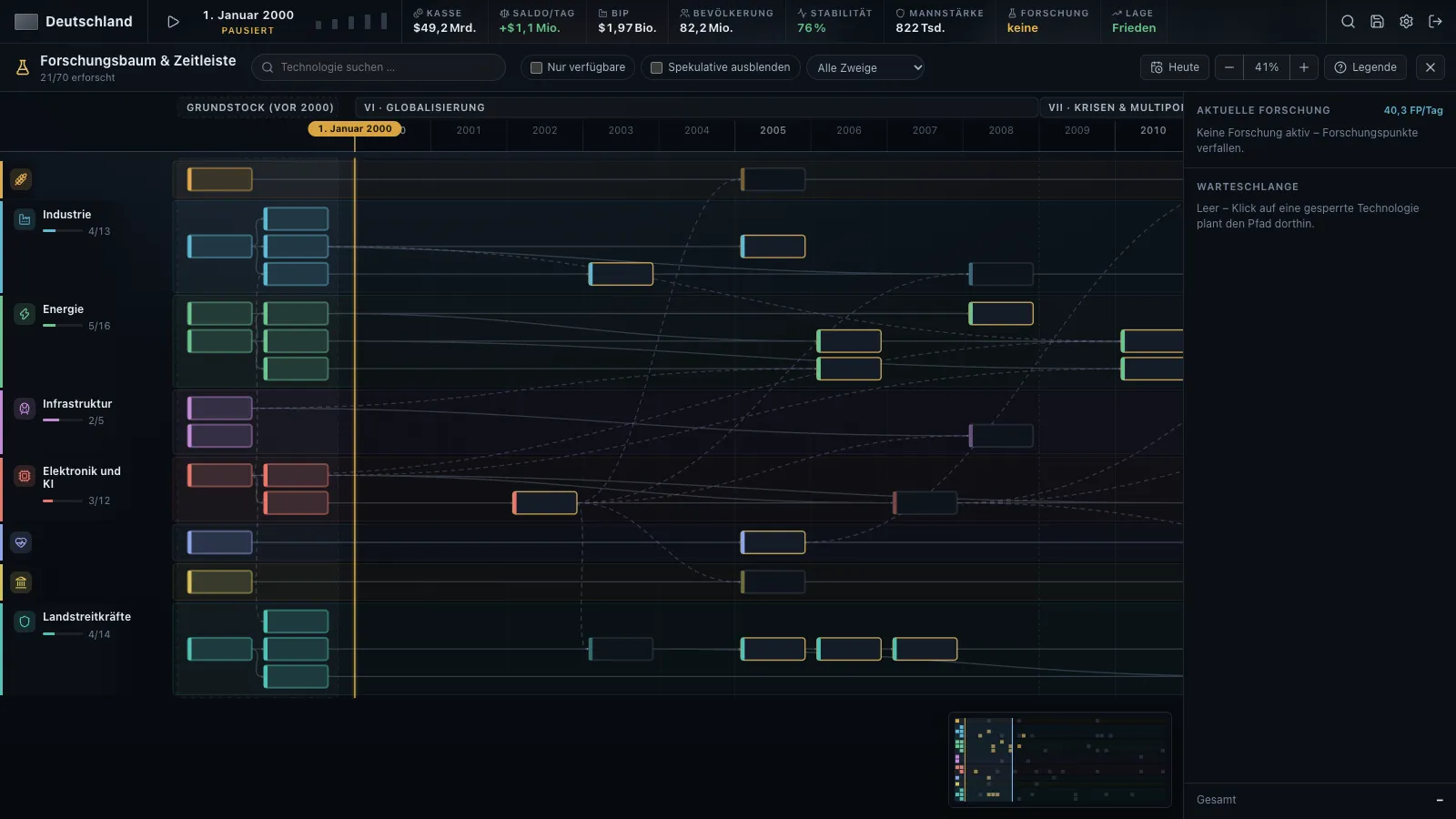
Task: Select the VII · Krisen era header
Action: click(1112, 107)
